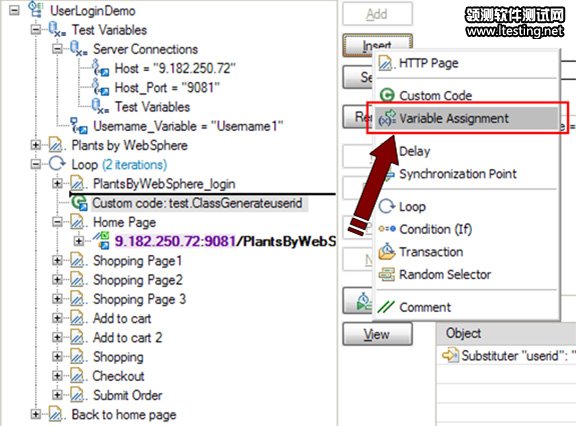Screen dimensions: 576x426
Task: Choose Synchronization Point menu entry
Action: [x=458, y=174]
